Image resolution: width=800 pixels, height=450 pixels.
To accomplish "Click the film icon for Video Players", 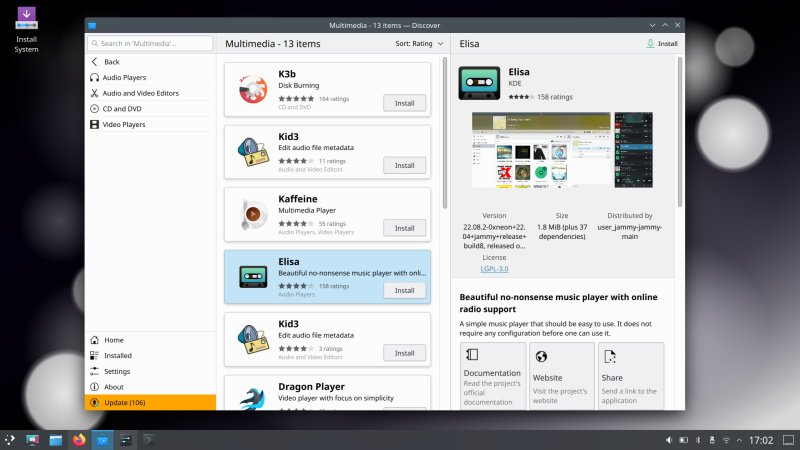I will coord(94,124).
